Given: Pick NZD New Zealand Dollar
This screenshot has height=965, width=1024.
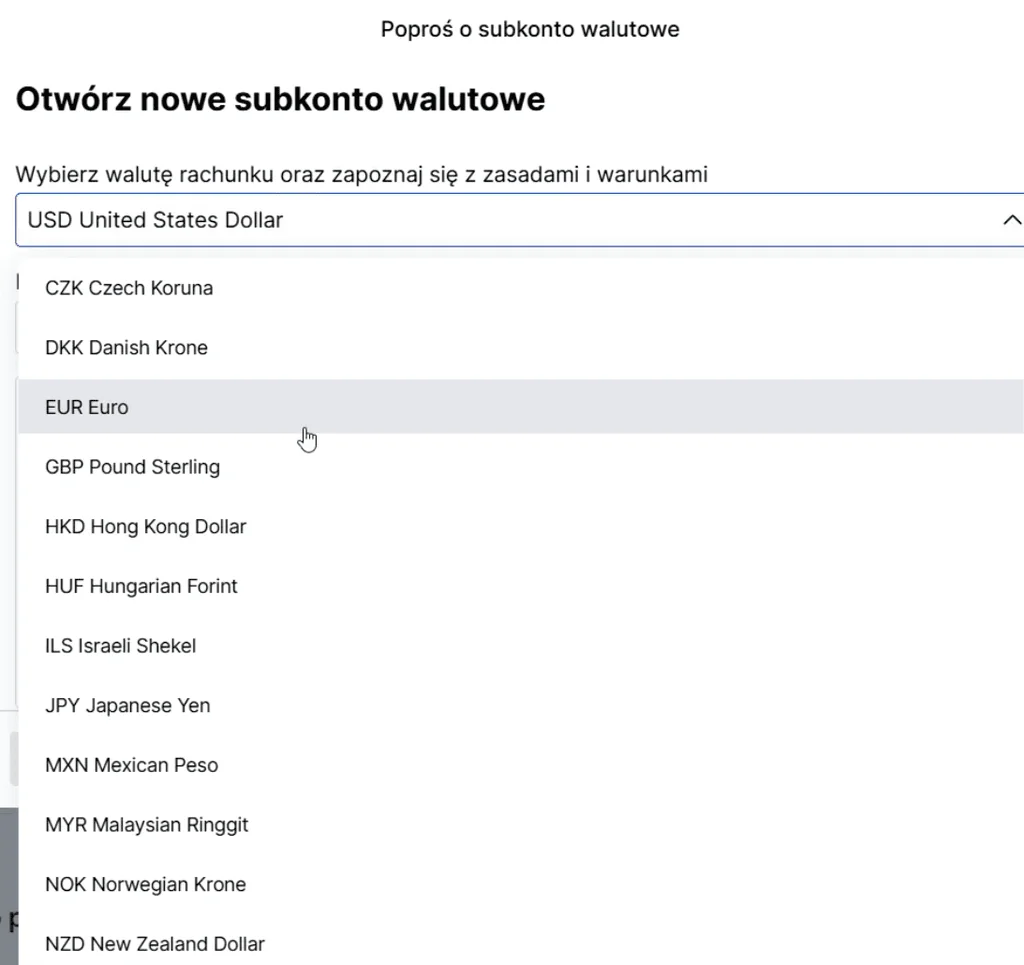Looking at the screenshot, I should [x=521, y=943].
